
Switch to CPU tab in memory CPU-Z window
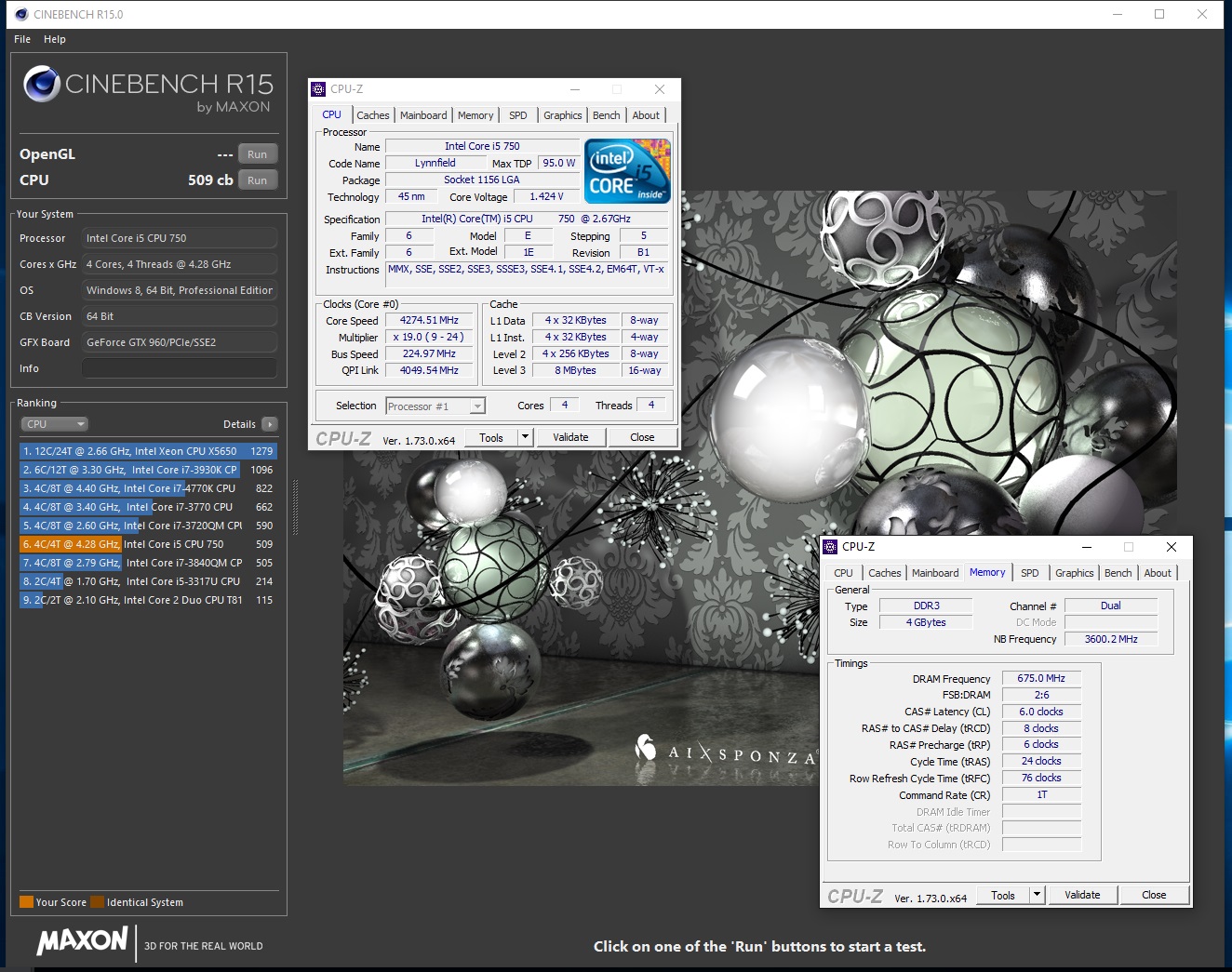coord(844,573)
